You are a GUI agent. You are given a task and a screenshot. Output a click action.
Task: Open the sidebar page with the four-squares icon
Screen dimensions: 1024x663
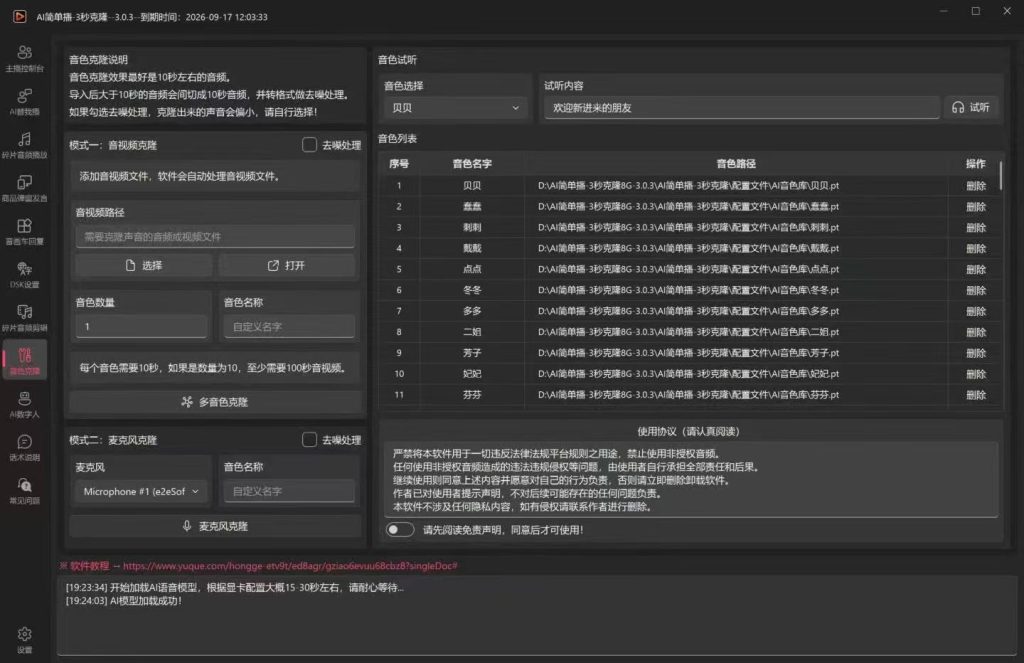point(25,231)
